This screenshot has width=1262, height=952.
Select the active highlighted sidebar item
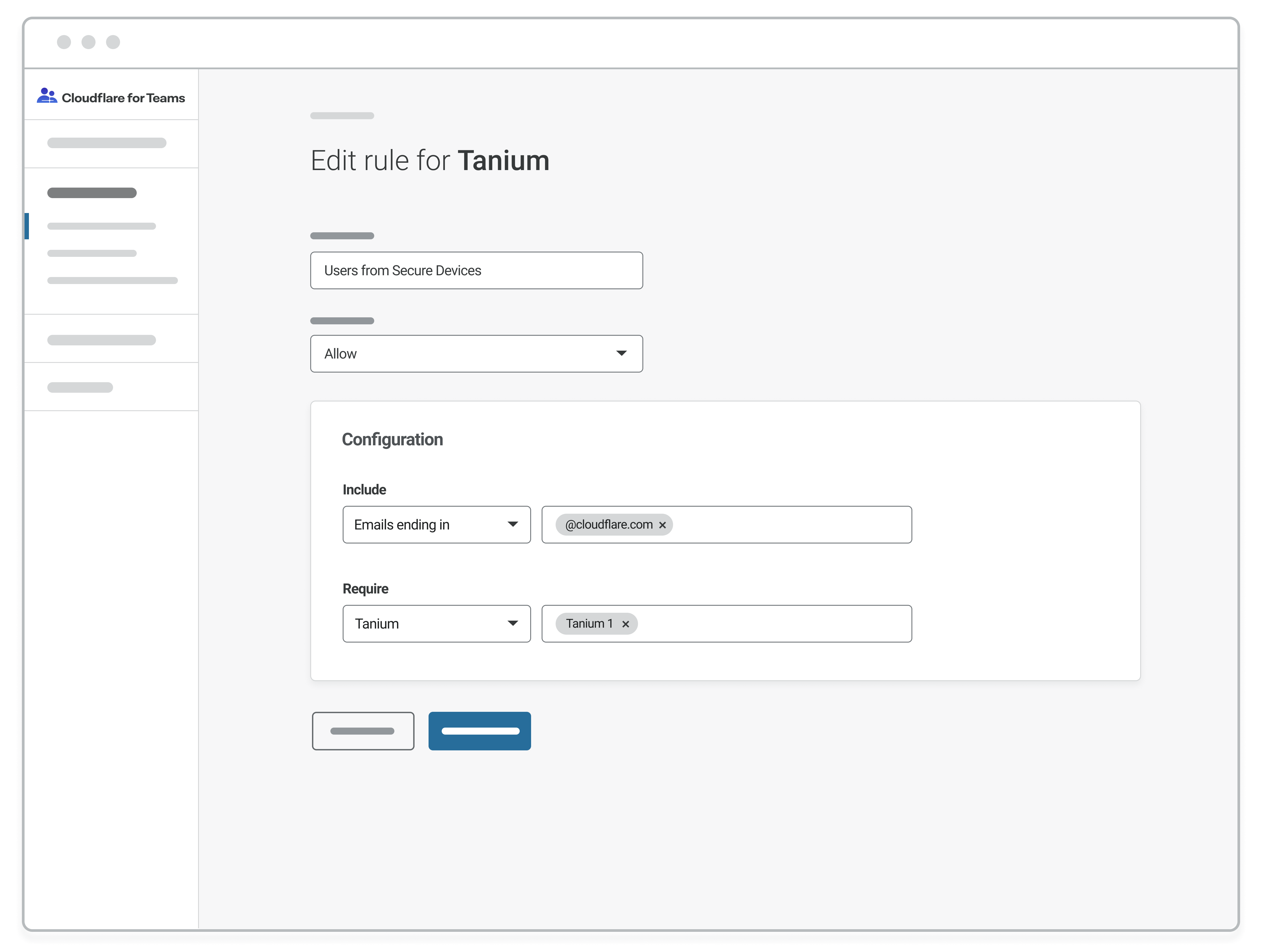pos(102,226)
